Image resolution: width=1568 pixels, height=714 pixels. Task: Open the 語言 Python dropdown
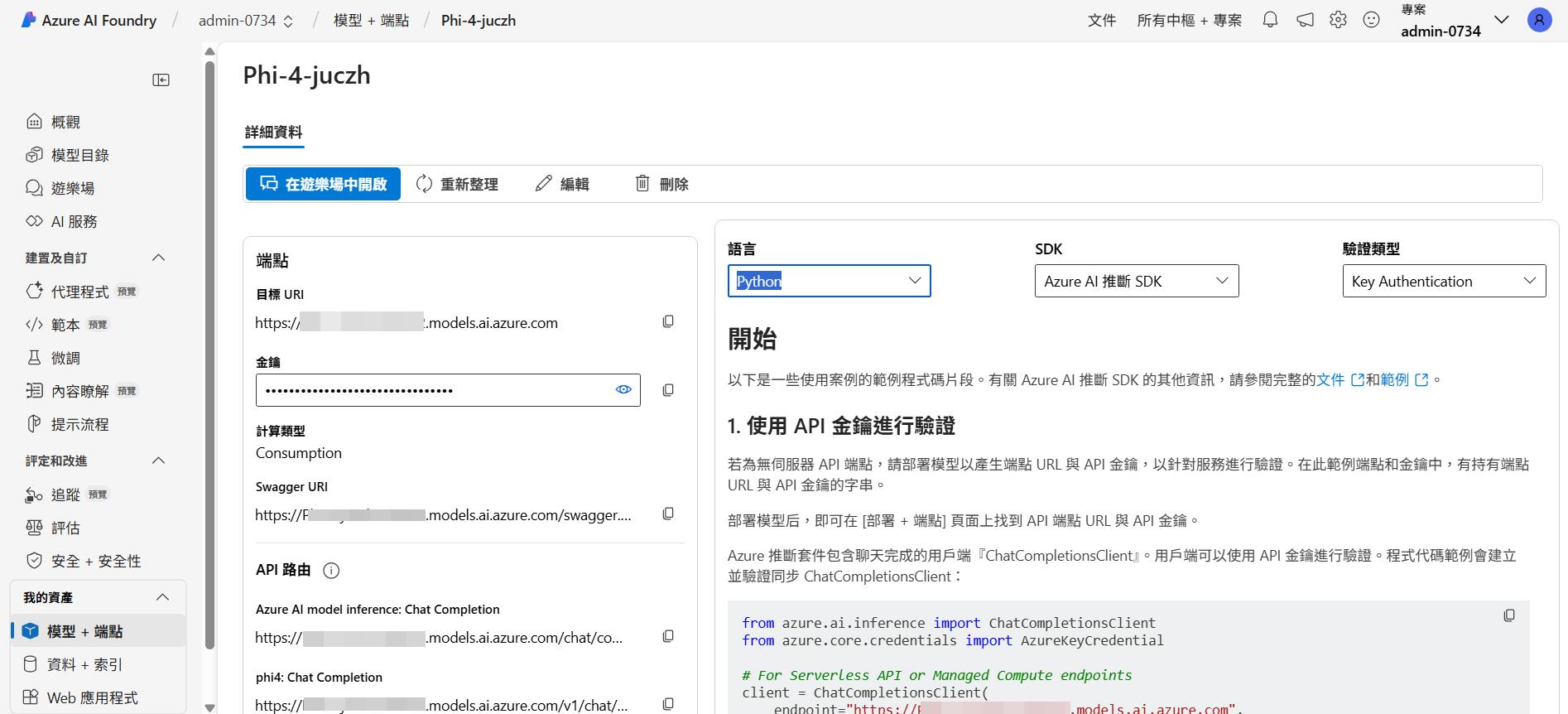(x=829, y=281)
